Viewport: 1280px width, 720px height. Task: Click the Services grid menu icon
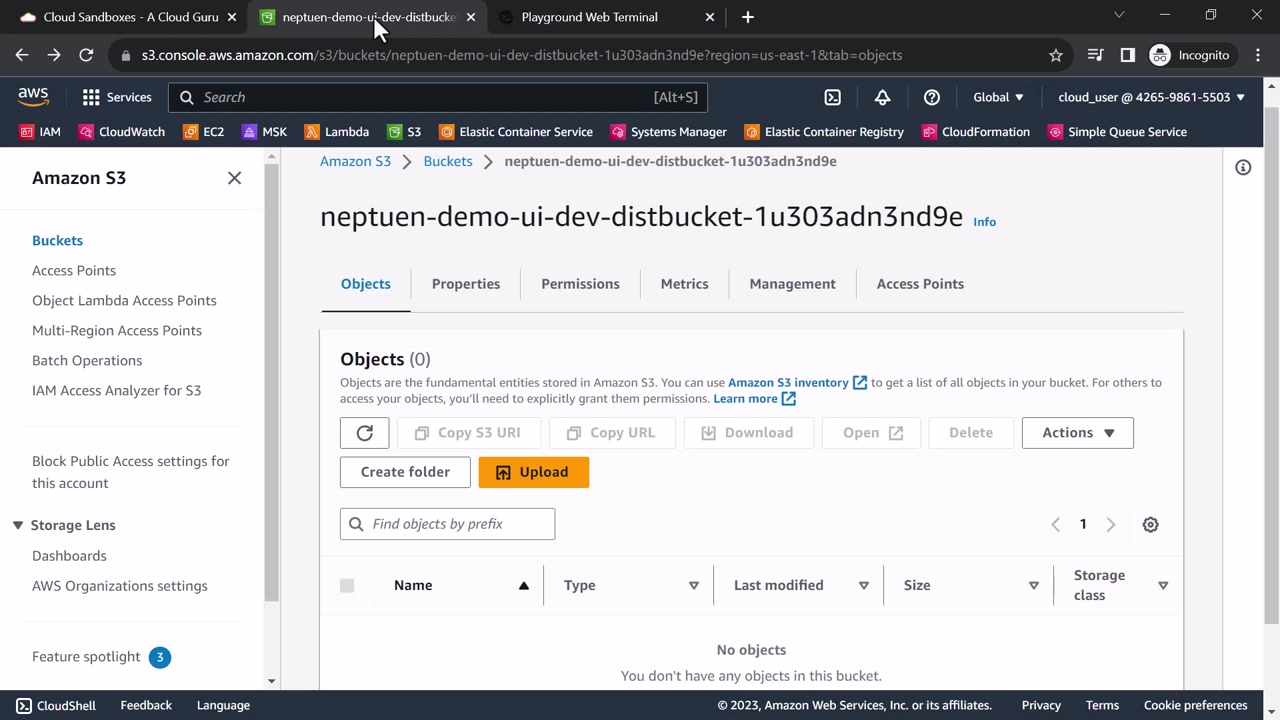(91, 97)
